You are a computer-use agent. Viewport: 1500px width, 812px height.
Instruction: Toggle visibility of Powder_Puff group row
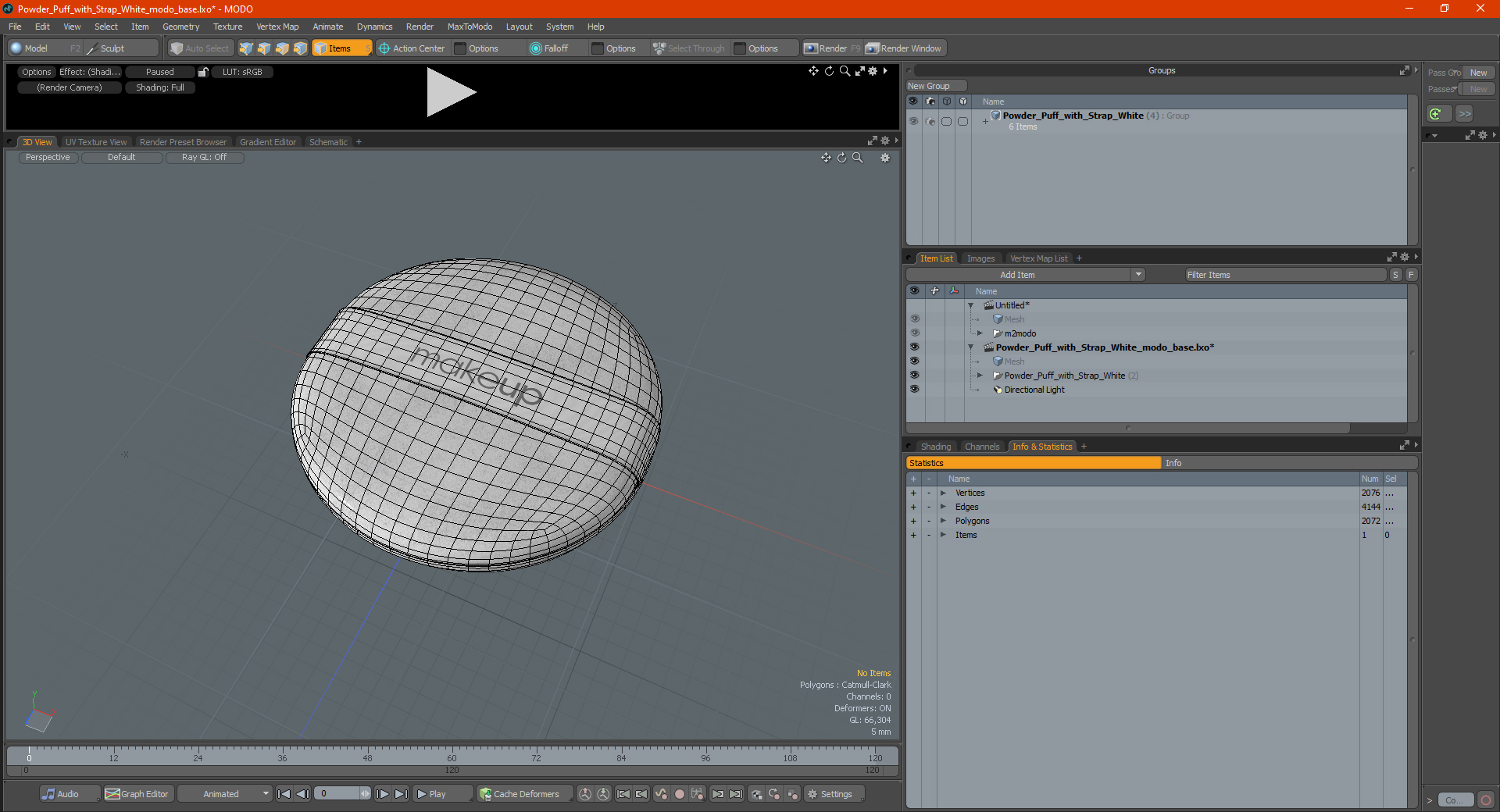click(913, 121)
